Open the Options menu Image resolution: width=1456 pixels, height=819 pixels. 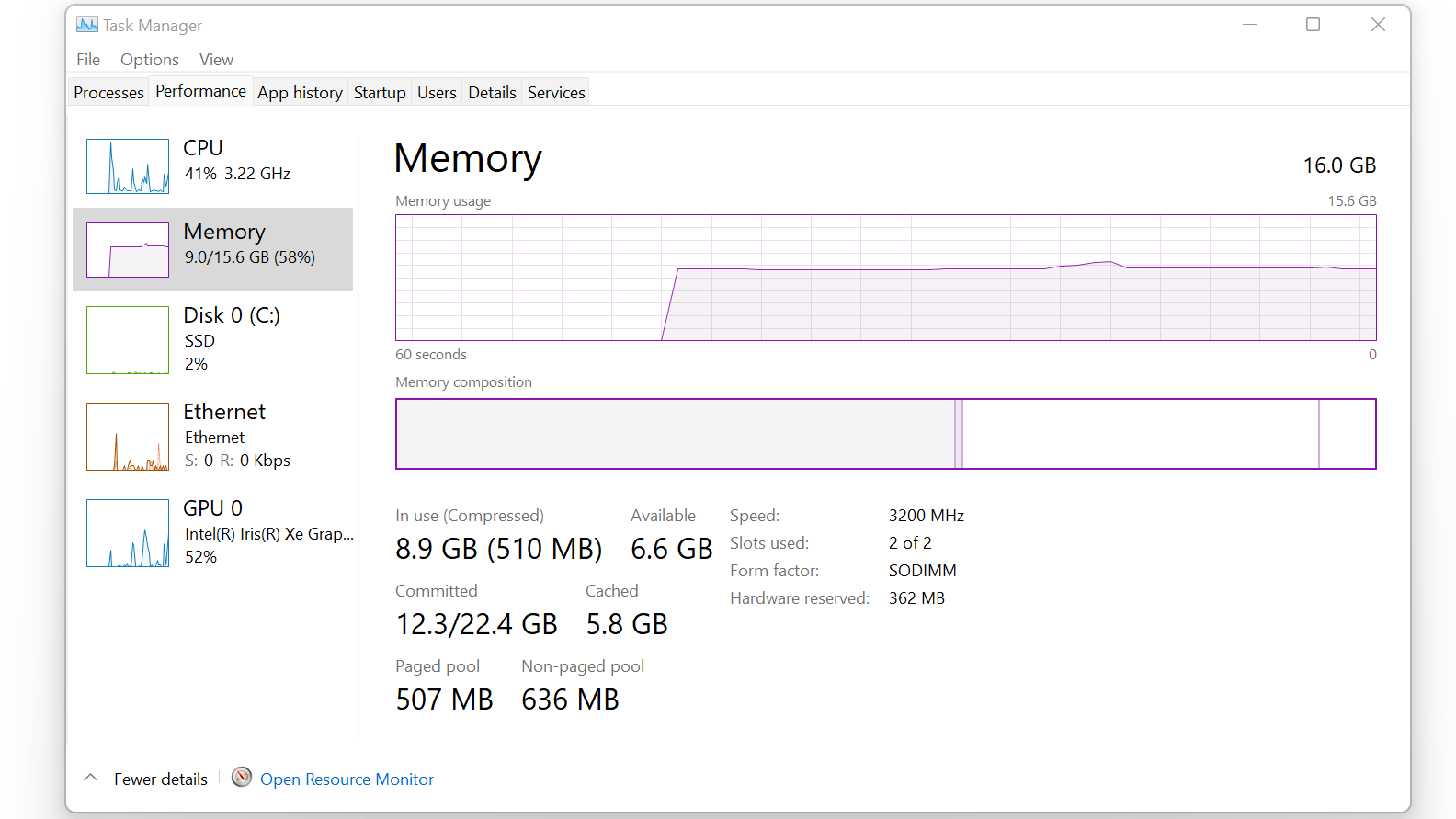pyautogui.click(x=150, y=60)
